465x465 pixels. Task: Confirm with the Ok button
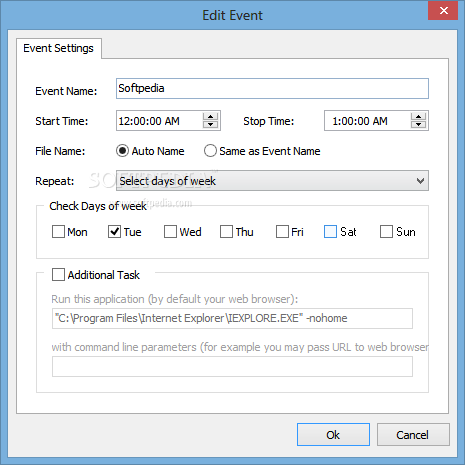tap(333, 435)
